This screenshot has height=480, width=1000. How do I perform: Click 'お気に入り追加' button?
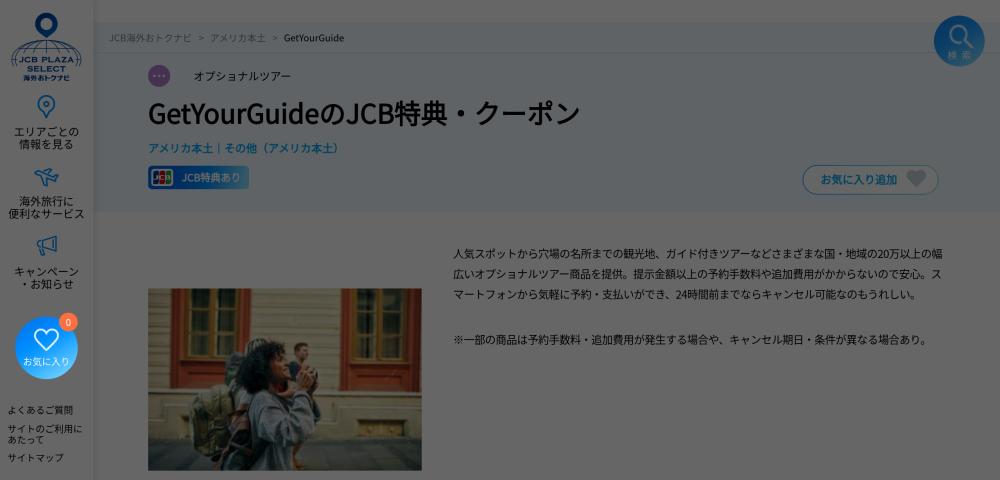[x=871, y=180]
